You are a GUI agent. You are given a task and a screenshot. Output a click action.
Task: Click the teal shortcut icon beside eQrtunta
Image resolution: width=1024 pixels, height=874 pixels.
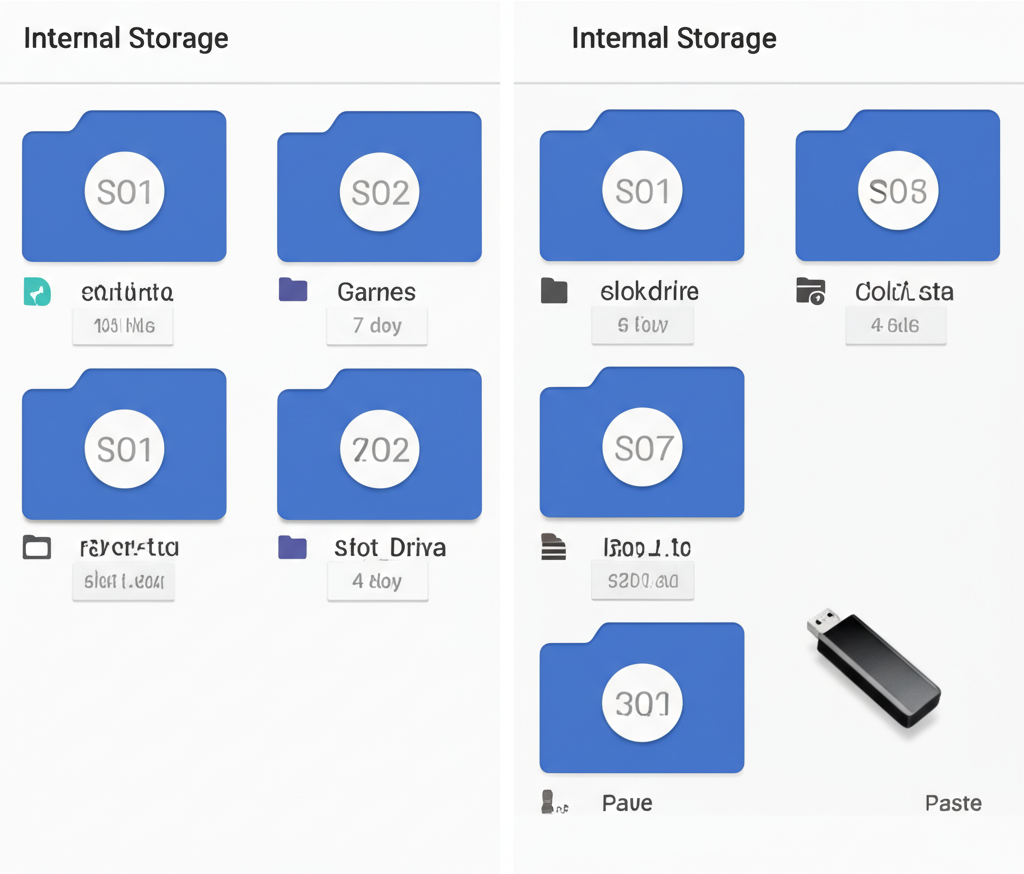point(37,292)
